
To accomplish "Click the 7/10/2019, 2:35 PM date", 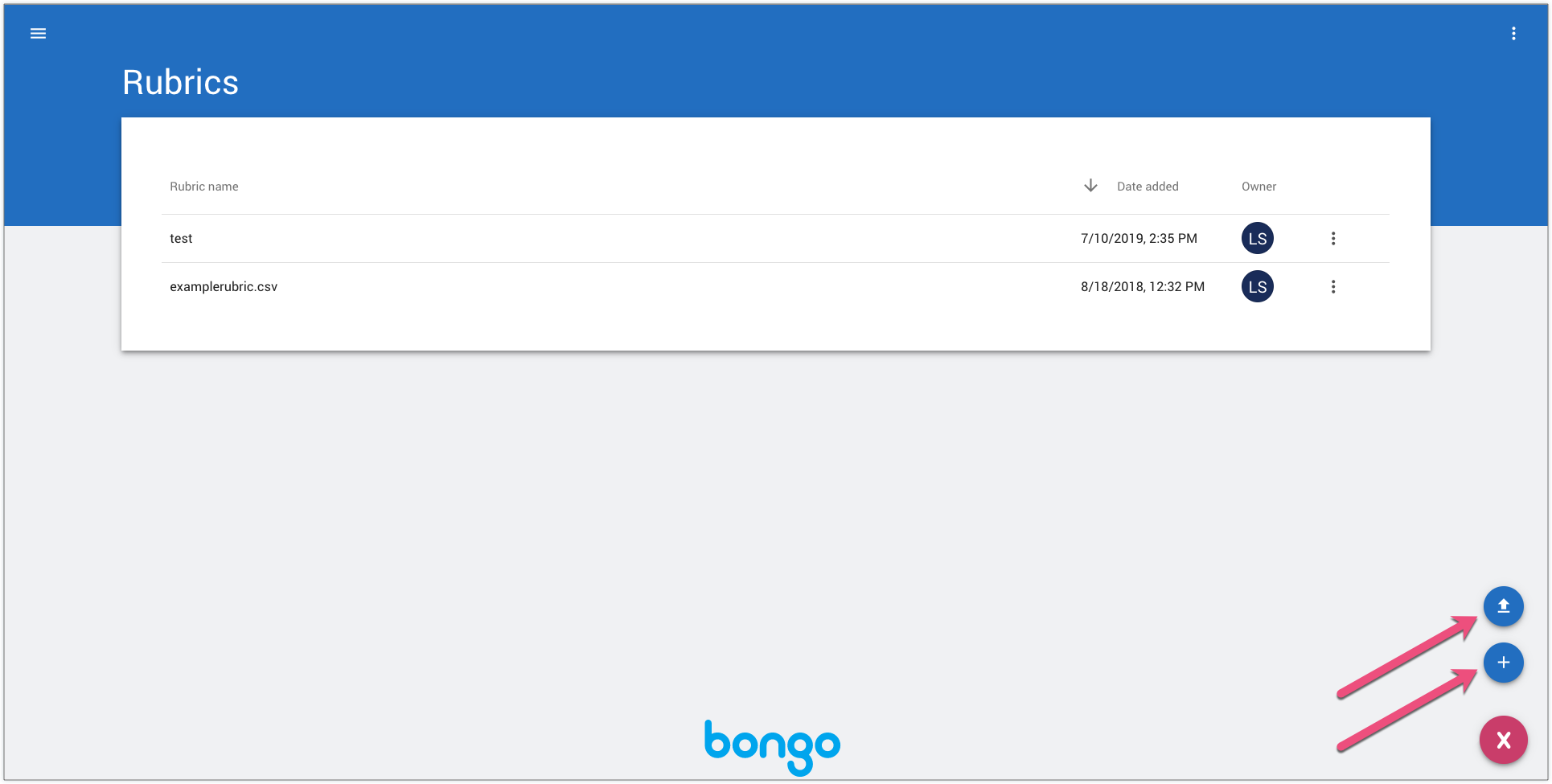I will pos(1139,239).
